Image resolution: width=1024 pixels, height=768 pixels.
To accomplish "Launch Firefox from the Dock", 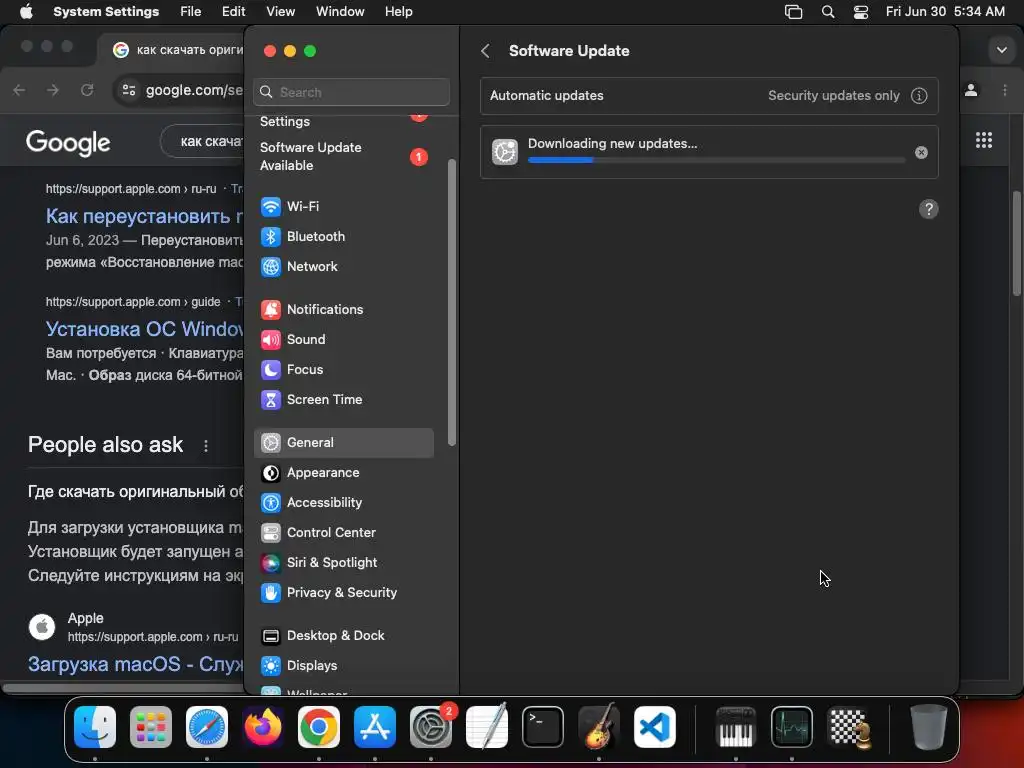I will pyautogui.click(x=263, y=727).
